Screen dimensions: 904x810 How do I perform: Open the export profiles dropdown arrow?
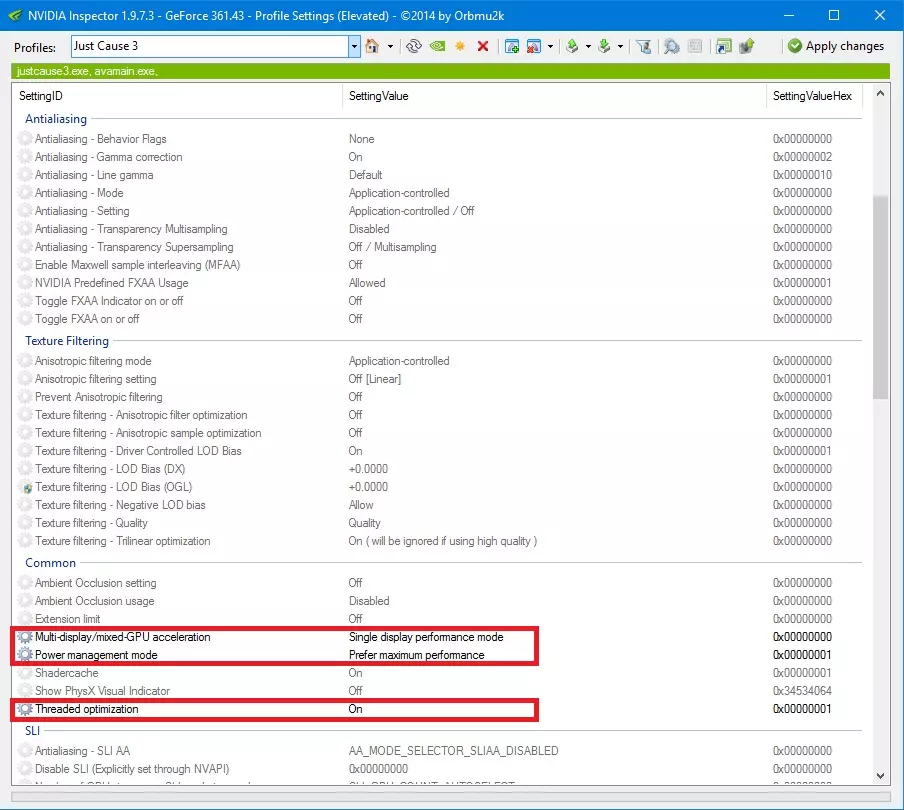tap(588, 46)
